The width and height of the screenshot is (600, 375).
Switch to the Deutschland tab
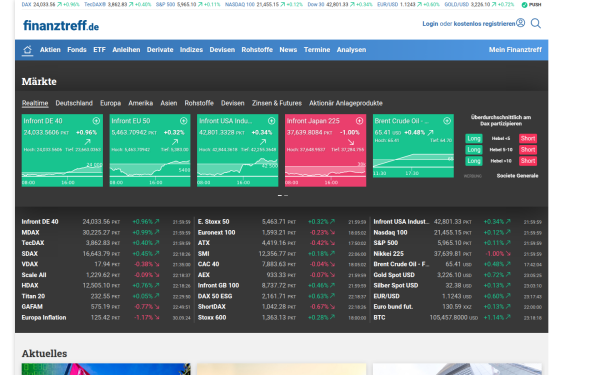click(x=74, y=103)
